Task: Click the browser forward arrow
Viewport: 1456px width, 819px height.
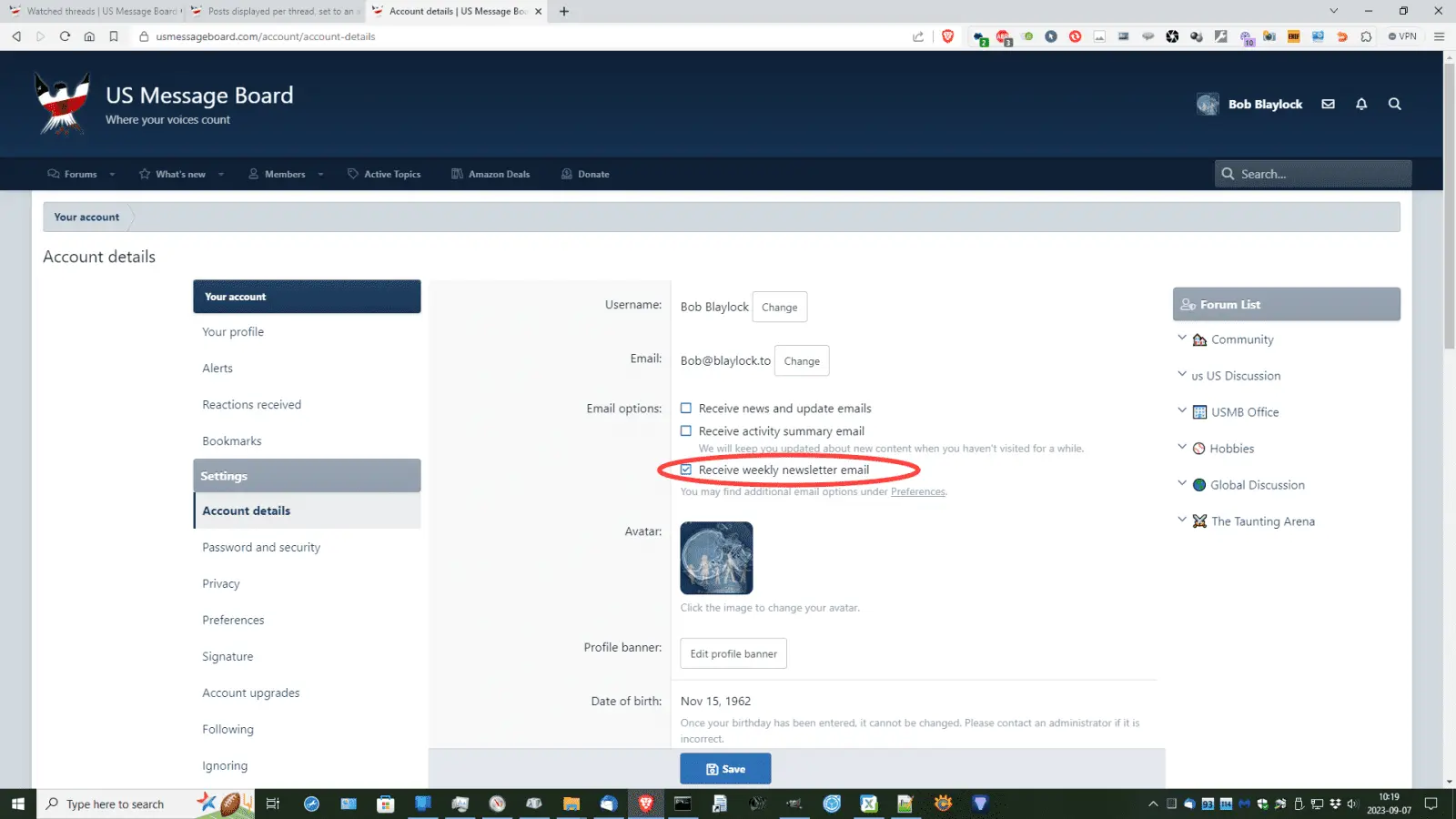Action: point(40,36)
